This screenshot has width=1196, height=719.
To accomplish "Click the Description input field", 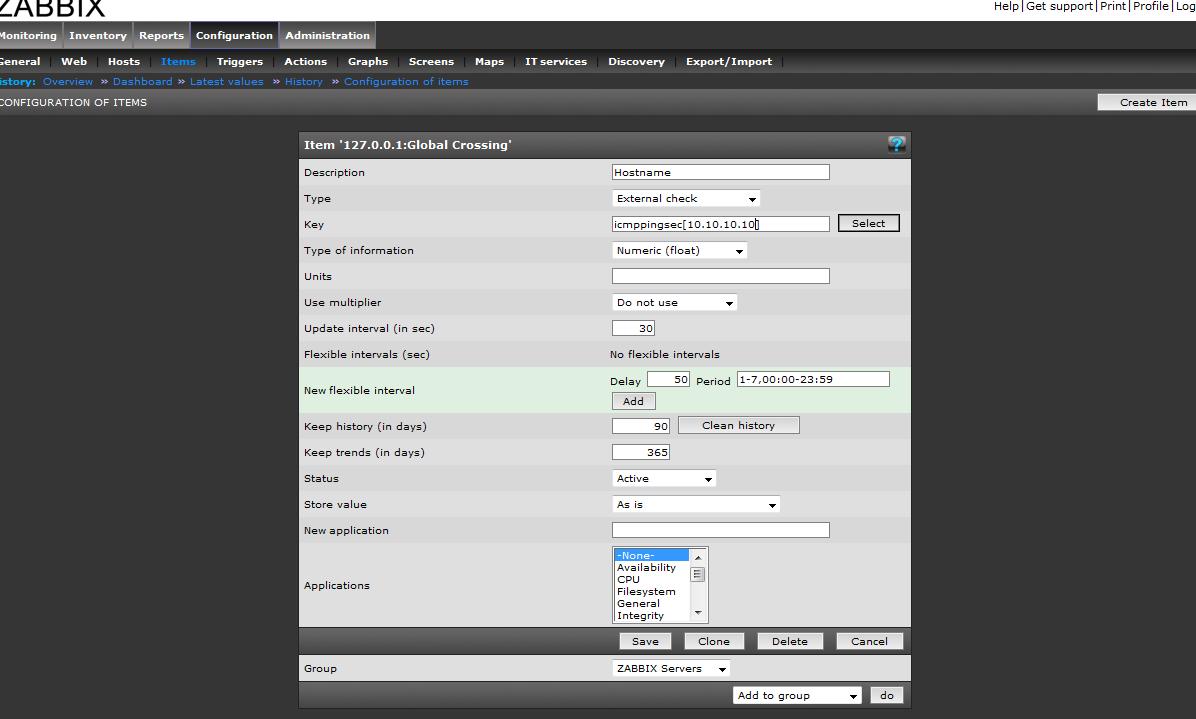I will point(720,172).
